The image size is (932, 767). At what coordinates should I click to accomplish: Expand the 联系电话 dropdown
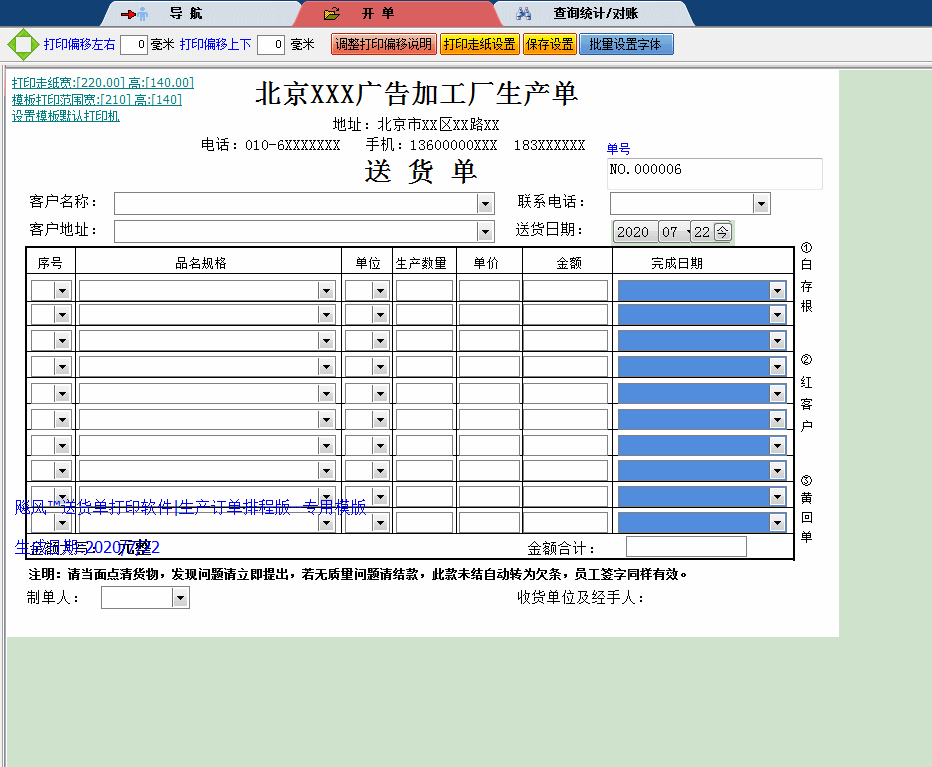pyautogui.click(x=761, y=204)
